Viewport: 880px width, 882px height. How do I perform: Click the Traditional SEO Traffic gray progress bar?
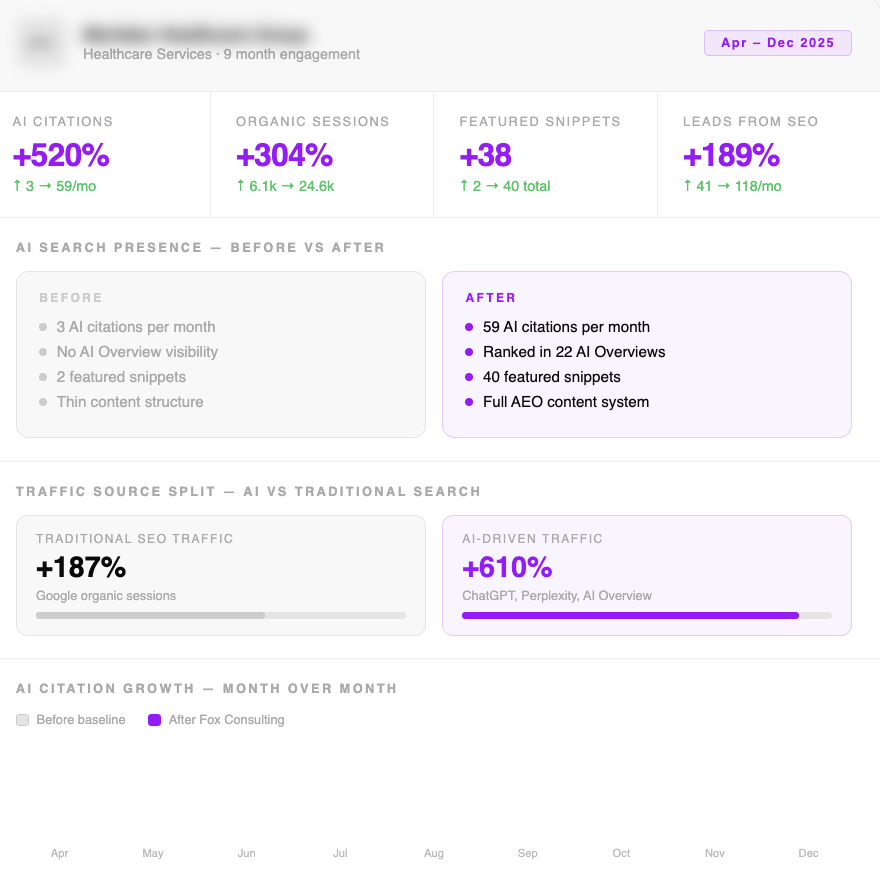click(x=221, y=615)
